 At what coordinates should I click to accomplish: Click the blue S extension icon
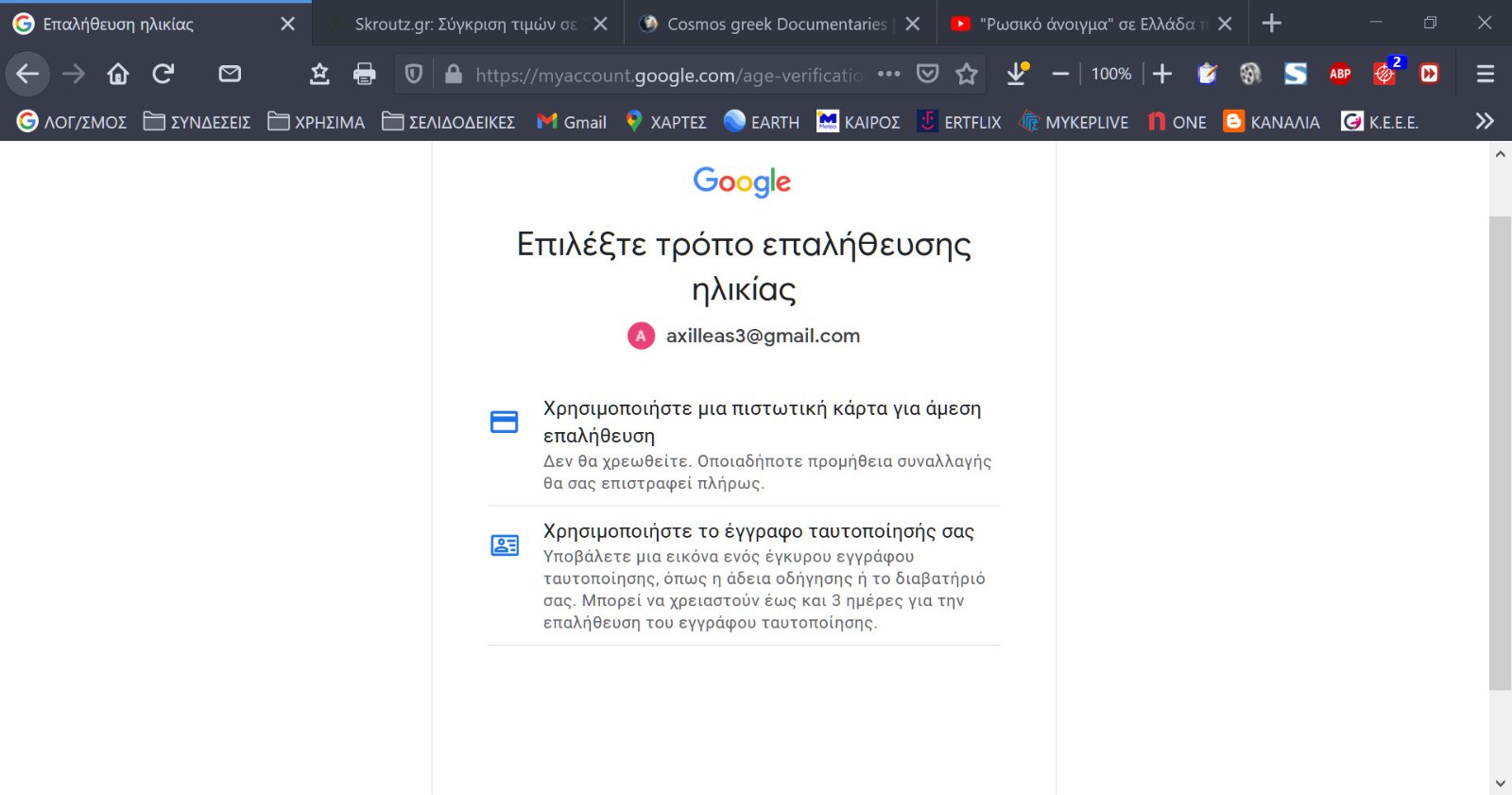click(1296, 74)
